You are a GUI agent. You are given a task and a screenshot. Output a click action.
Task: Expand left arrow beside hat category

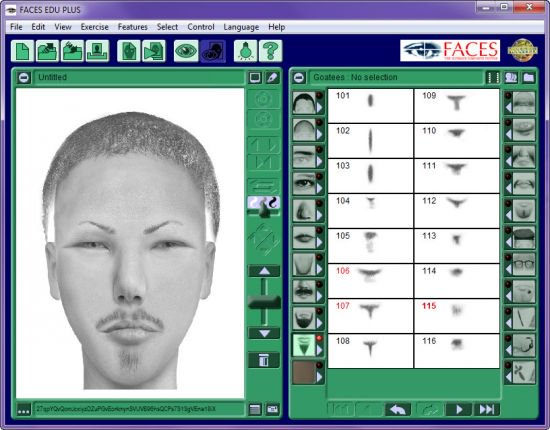[508, 242]
